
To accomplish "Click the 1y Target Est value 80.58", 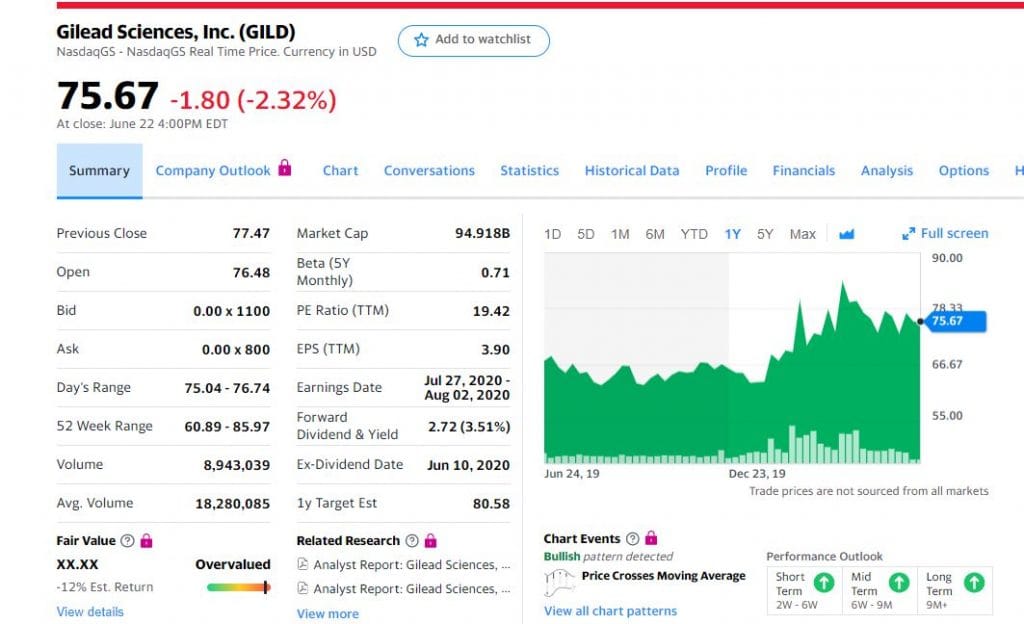I will point(491,503).
